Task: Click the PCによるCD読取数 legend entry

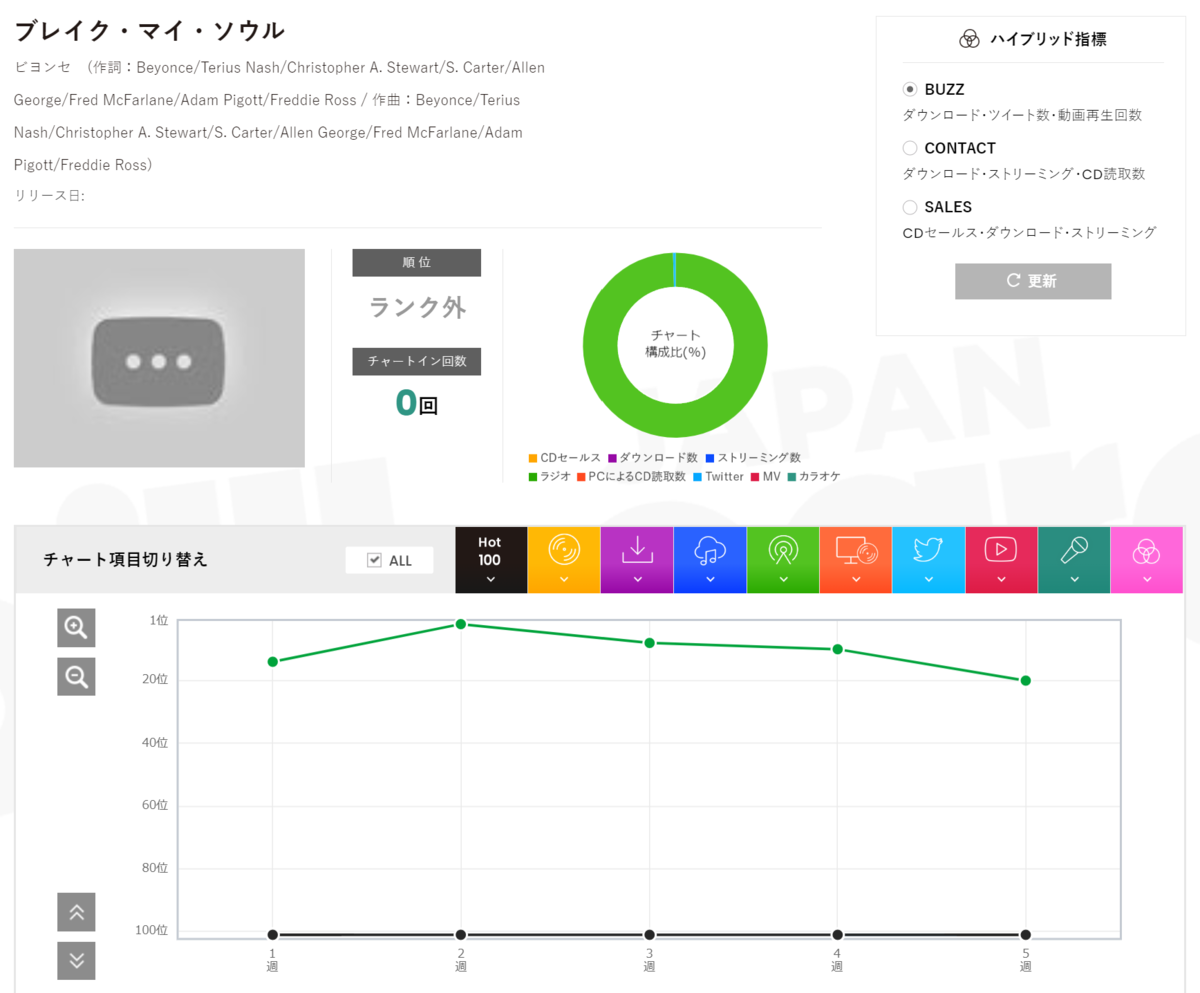Action: click(631, 476)
